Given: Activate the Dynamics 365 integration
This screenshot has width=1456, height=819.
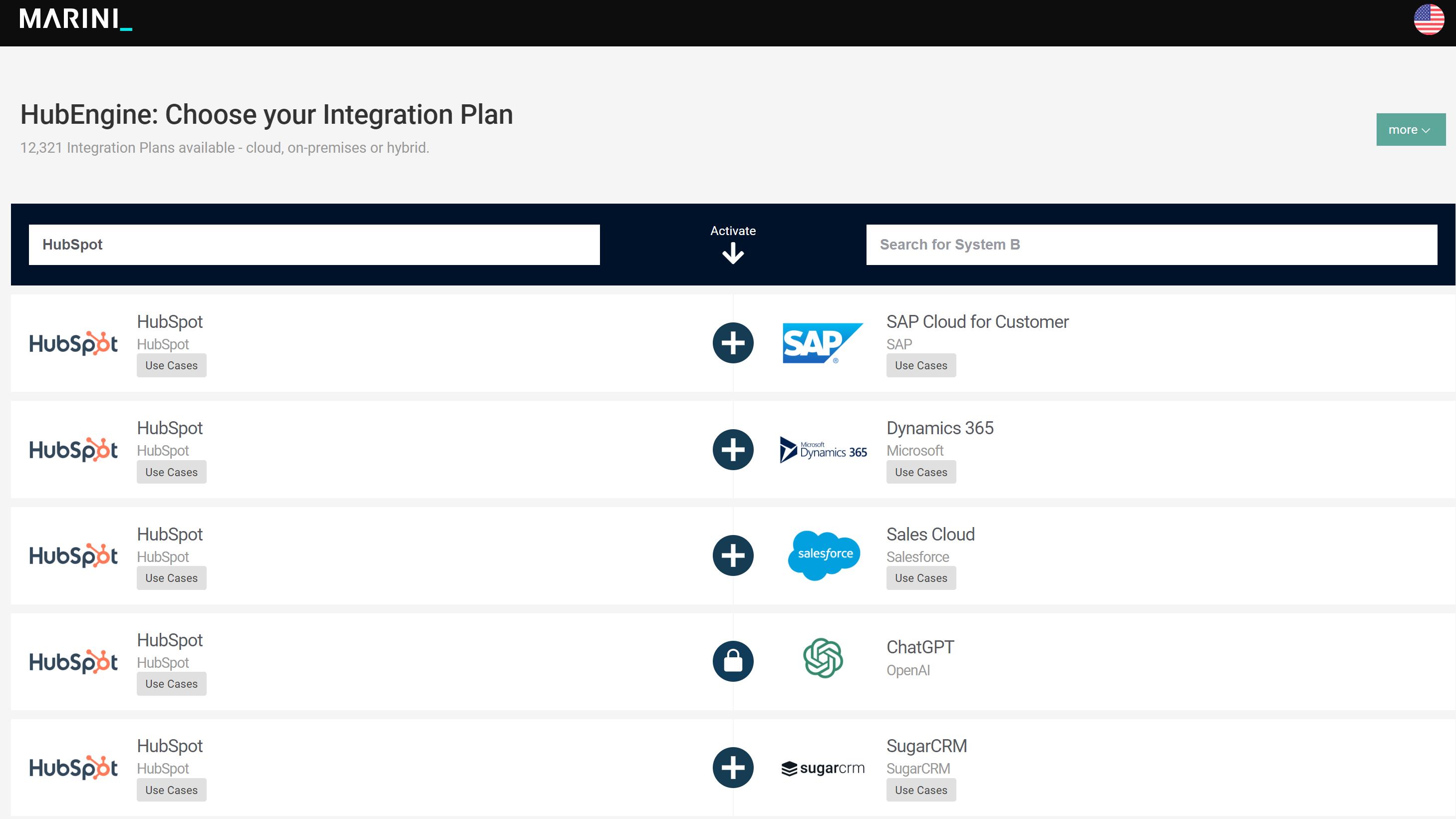Looking at the screenshot, I should tap(733, 449).
